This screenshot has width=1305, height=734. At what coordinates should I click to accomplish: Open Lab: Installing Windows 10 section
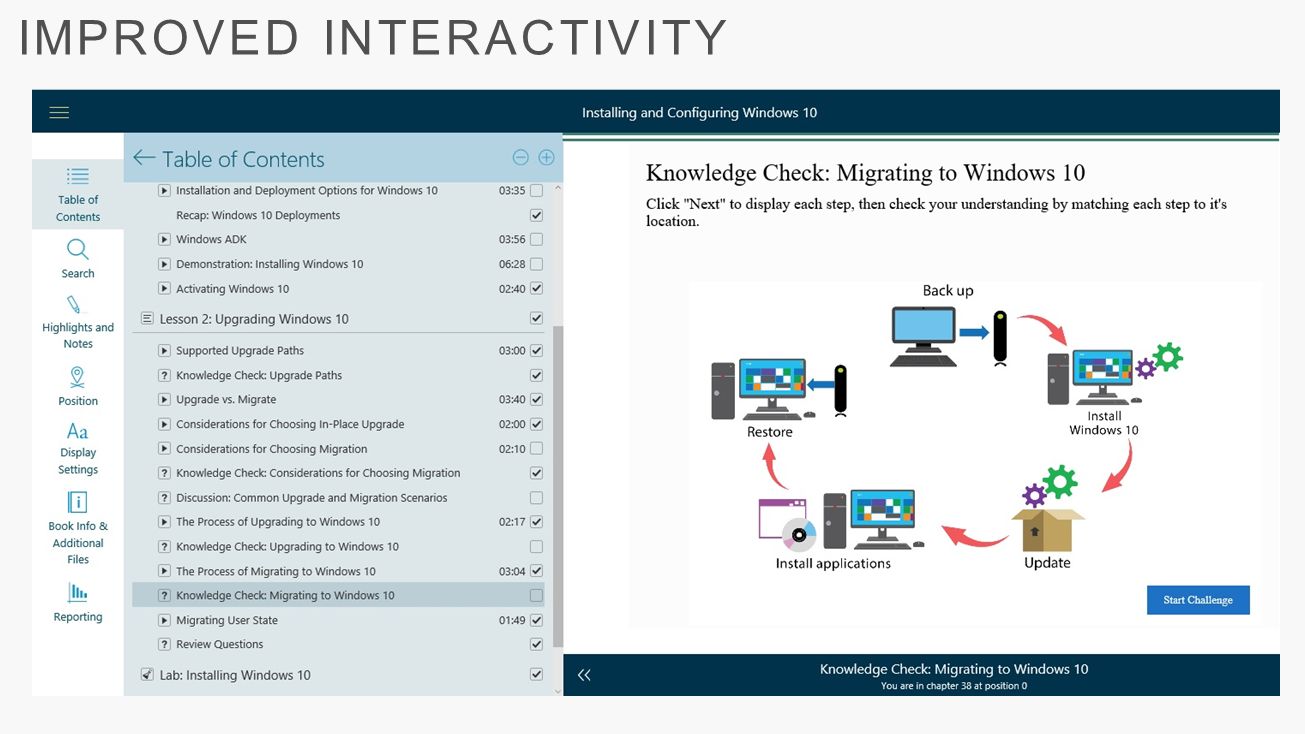click(x=235, y=675)
